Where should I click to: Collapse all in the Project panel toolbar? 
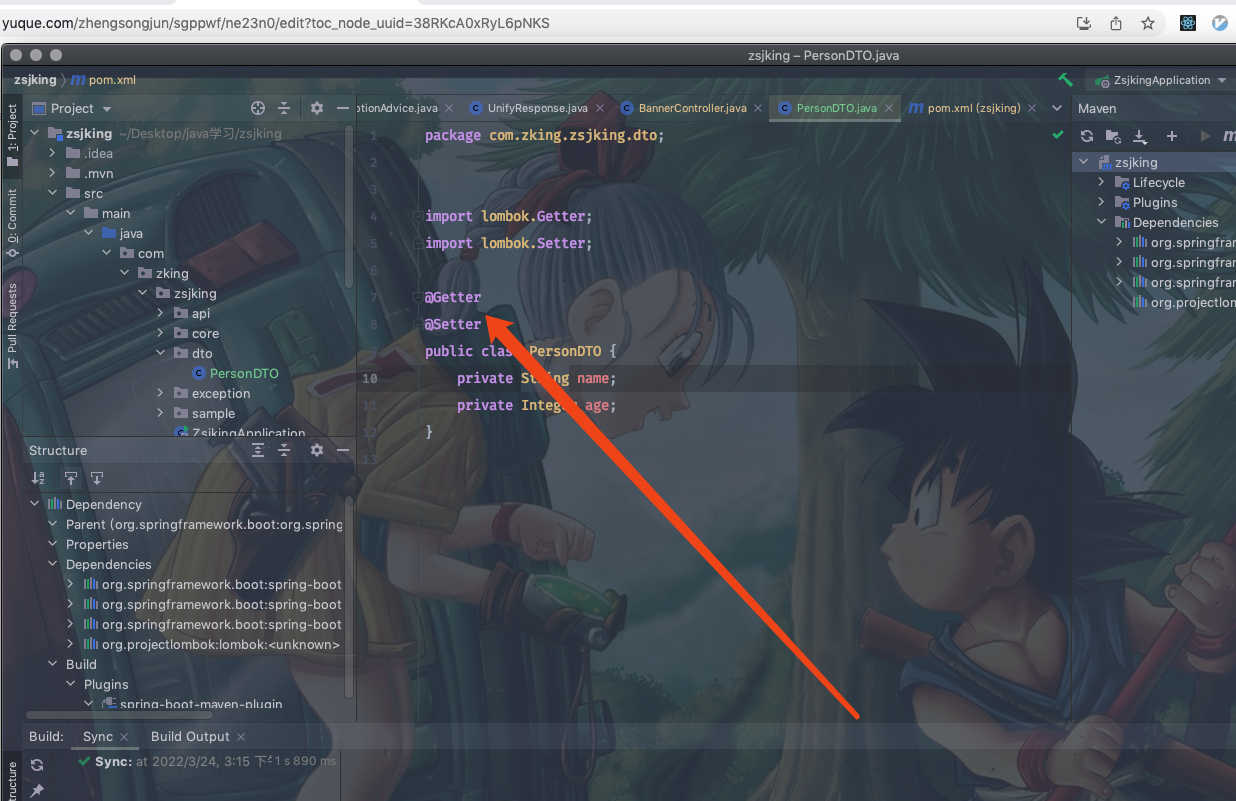[284, 108]
